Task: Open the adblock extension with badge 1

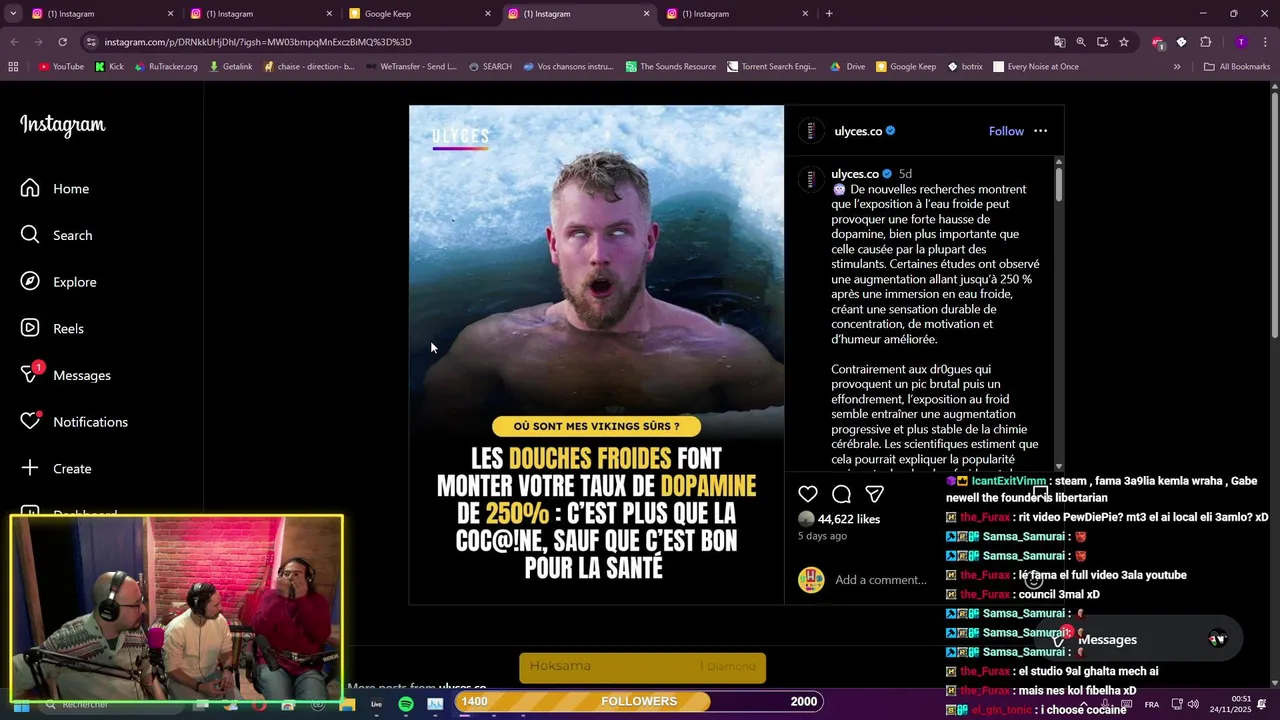Action: (1158, 42)
